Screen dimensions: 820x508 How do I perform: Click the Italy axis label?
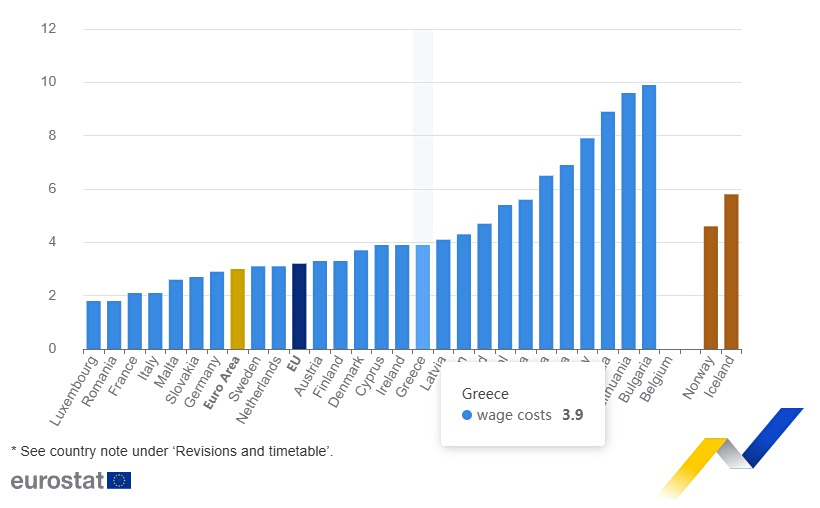pos(150,368)
